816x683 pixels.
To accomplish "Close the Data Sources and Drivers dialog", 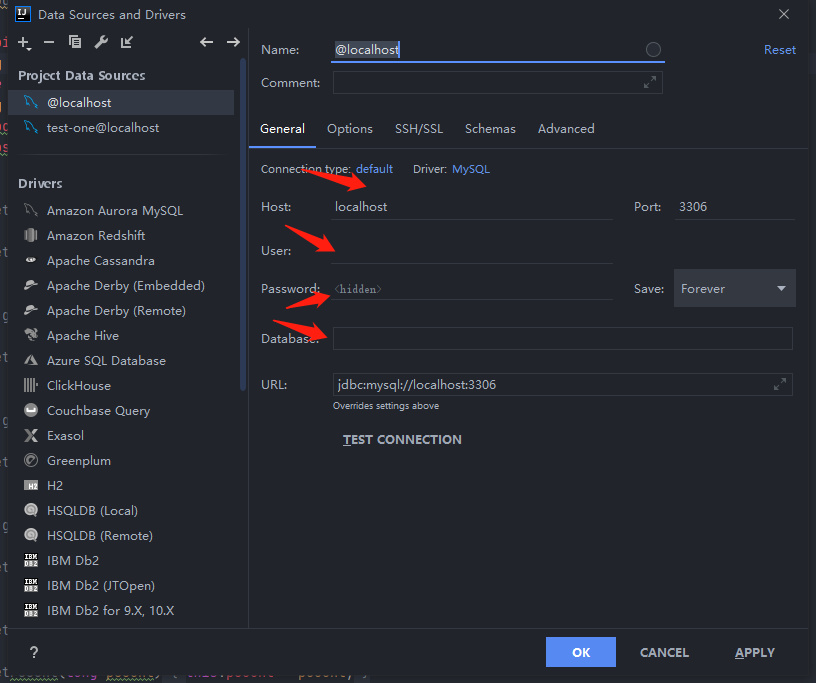I will pos(784,15).
